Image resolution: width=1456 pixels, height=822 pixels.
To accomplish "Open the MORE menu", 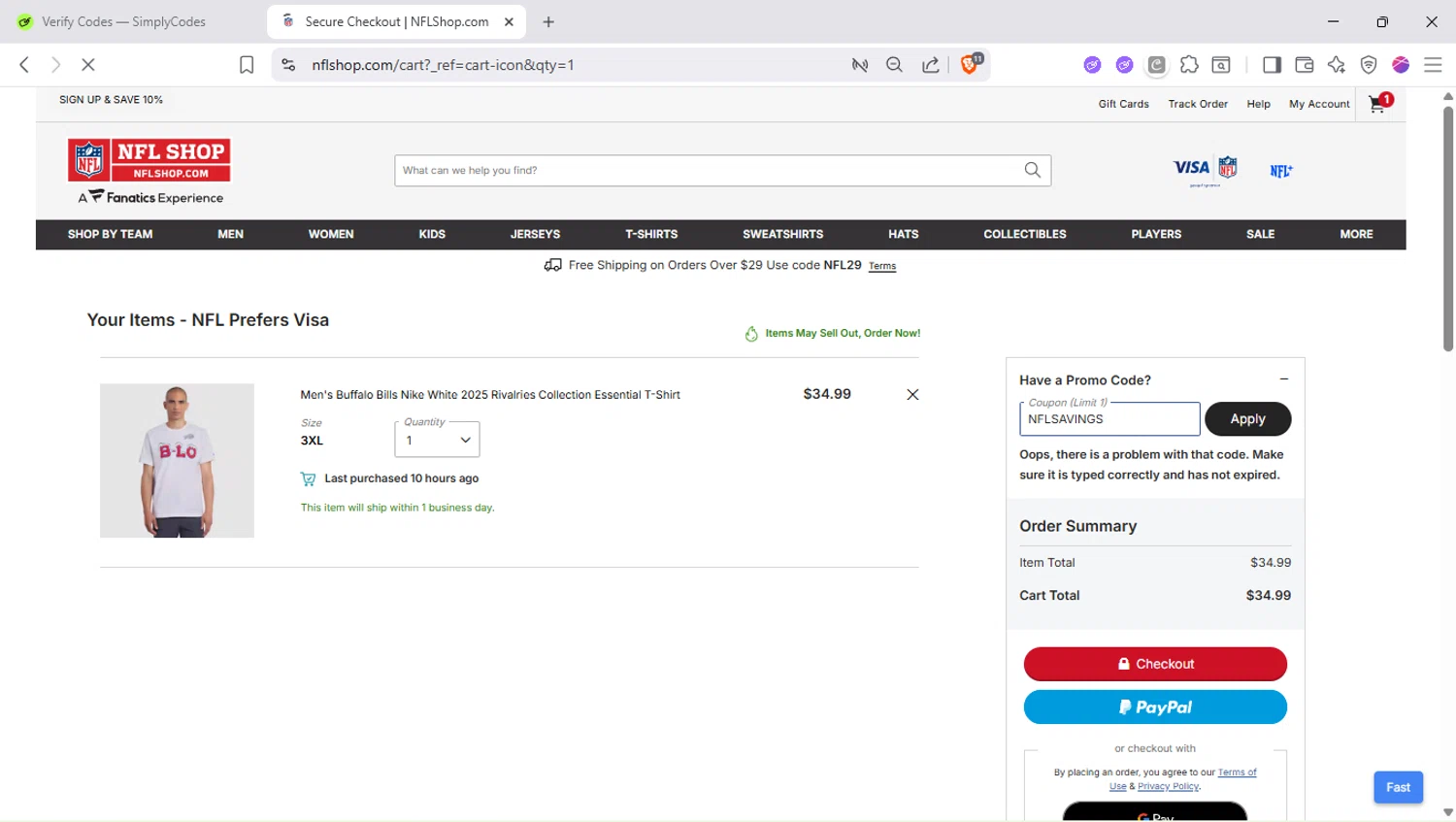I will 1356,234.
